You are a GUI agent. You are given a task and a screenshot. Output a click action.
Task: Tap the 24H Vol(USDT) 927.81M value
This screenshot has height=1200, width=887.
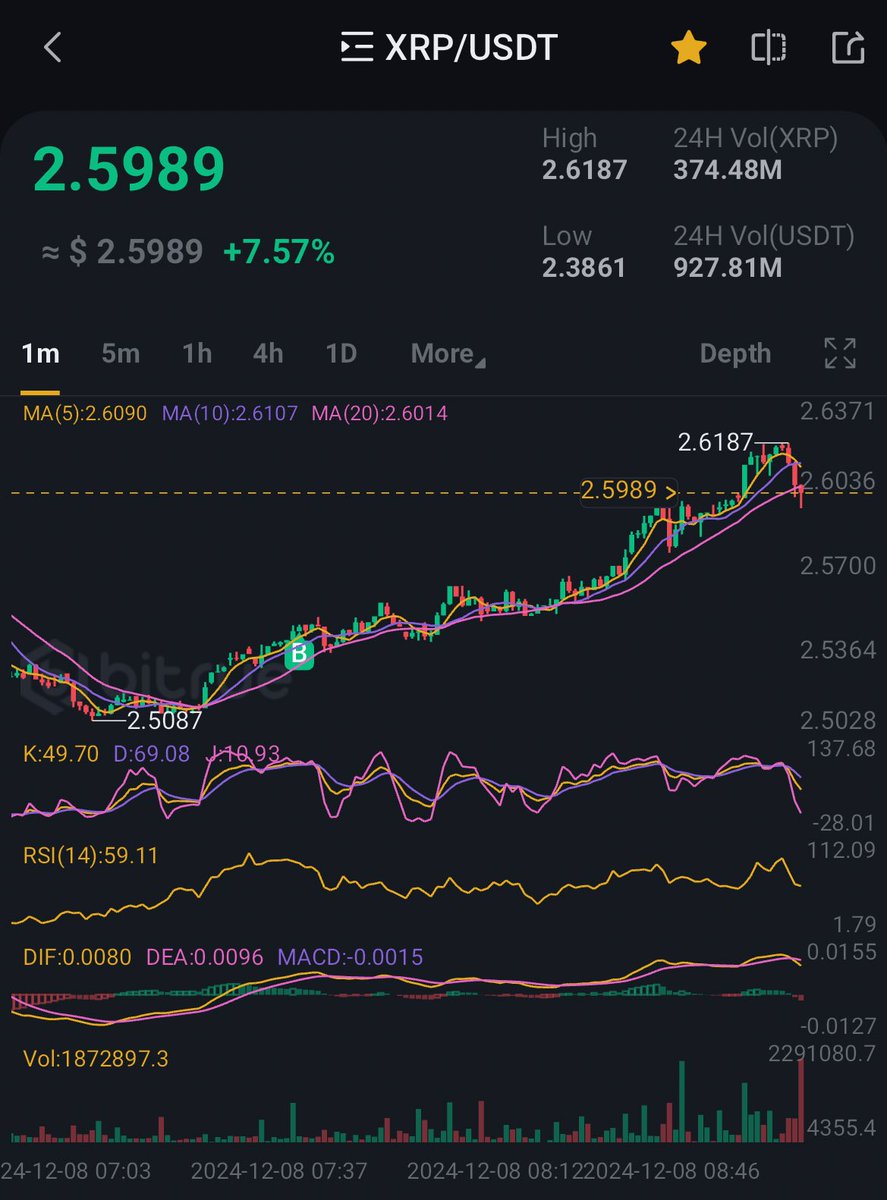(x=728, y=268)
